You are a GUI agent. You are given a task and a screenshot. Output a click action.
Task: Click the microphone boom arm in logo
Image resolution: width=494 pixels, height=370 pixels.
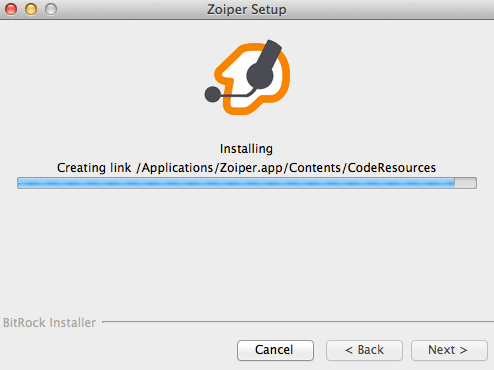[x=237, y=94]
